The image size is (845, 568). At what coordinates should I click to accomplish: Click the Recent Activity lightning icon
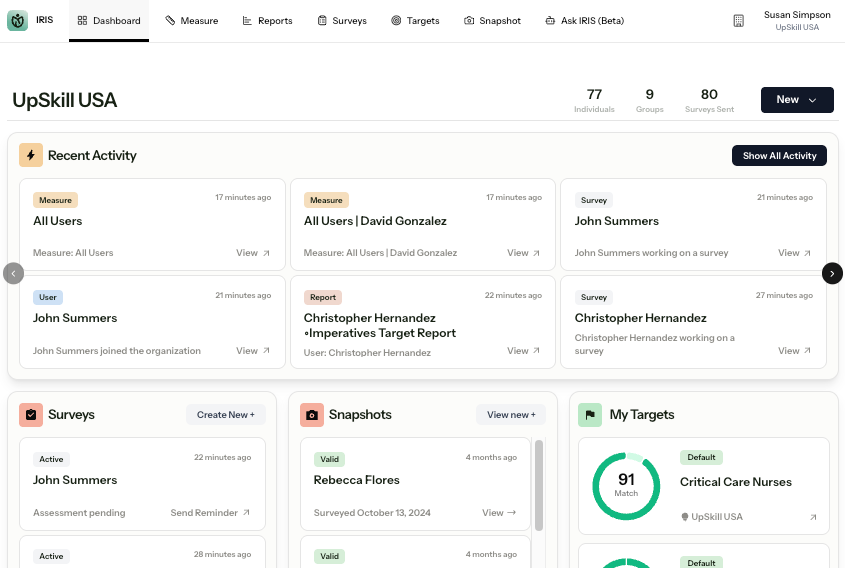coord(31,155)
